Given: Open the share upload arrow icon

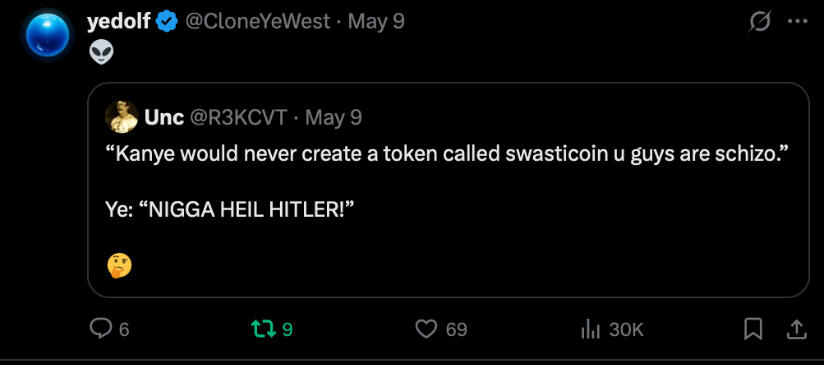Looking at the screenshot, I should coord(796,329).
